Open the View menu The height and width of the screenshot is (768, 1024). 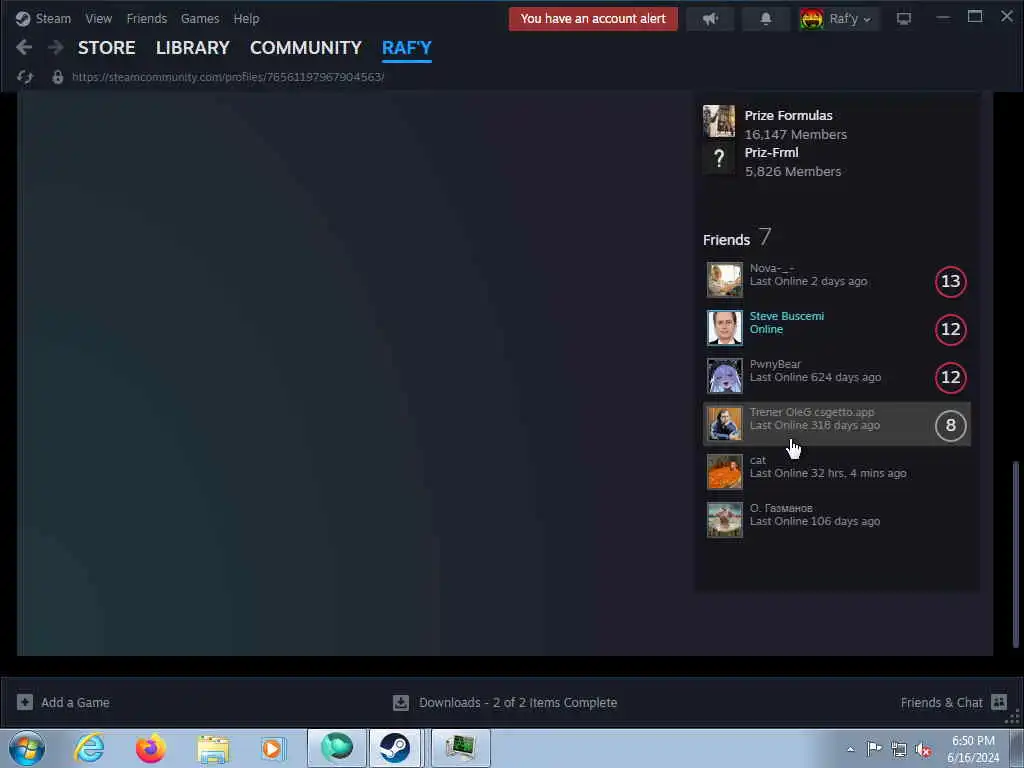[99, 18]
